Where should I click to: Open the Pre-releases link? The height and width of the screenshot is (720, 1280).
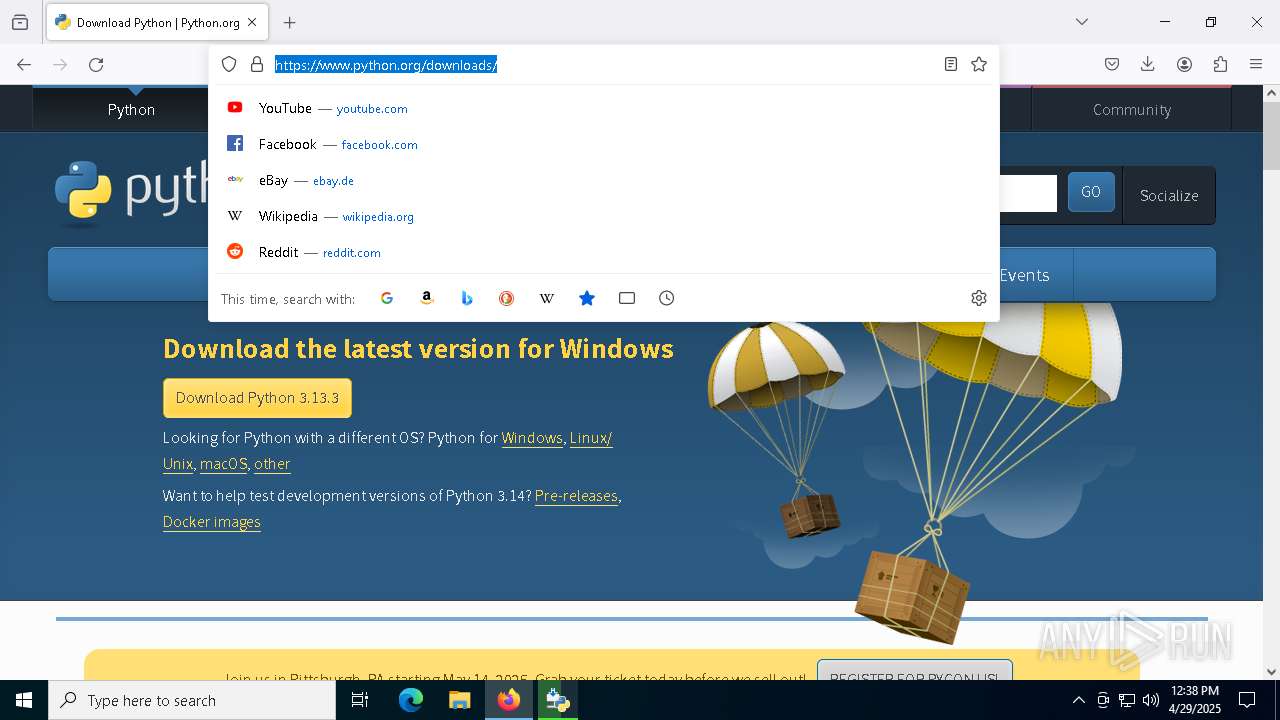pos(576,496)
